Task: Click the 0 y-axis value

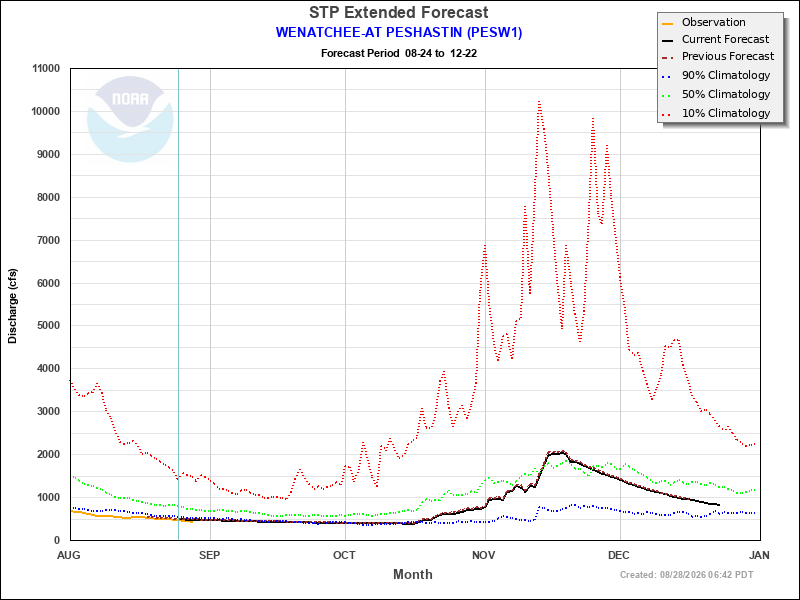Action: pyautogui.click(x=57, y=540)
